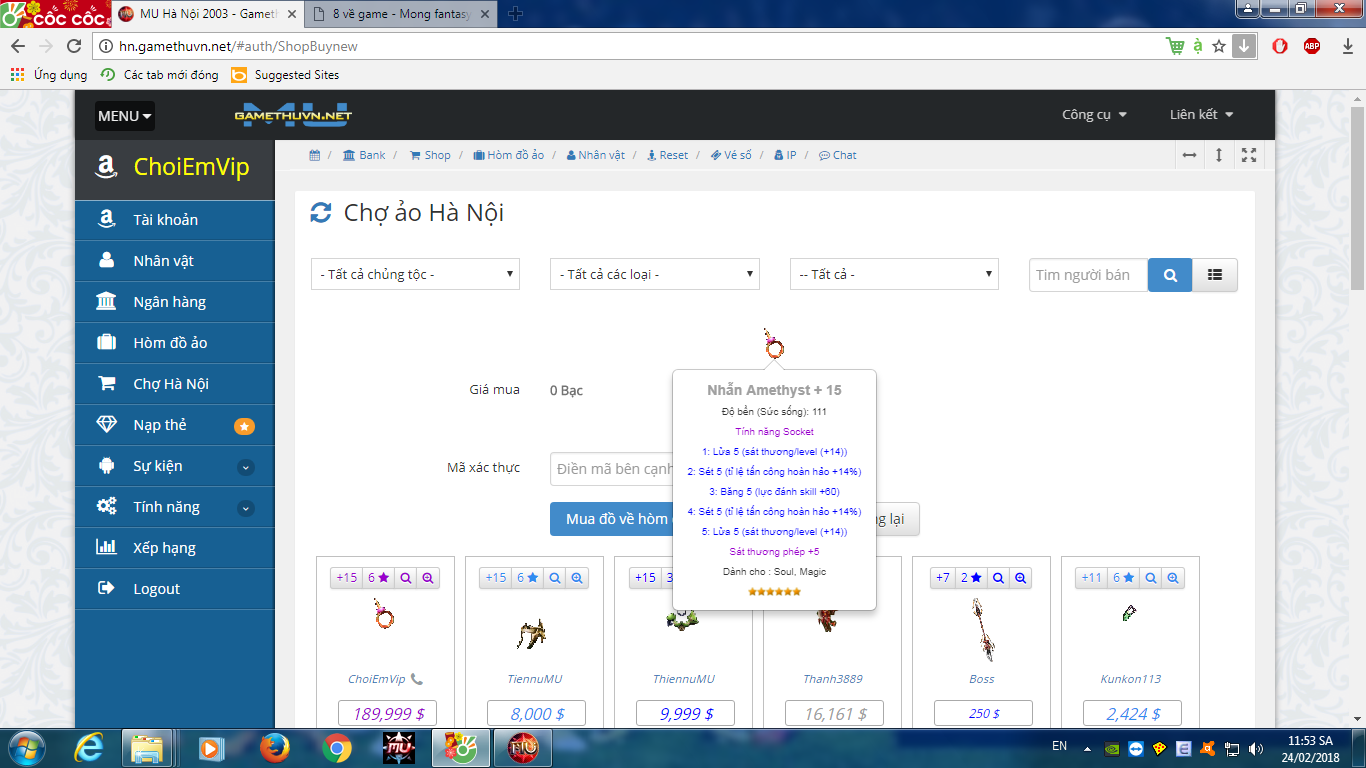Open Windows Start menu
The width and height of the screenshot is (1366, 768).
pos(26,747)
